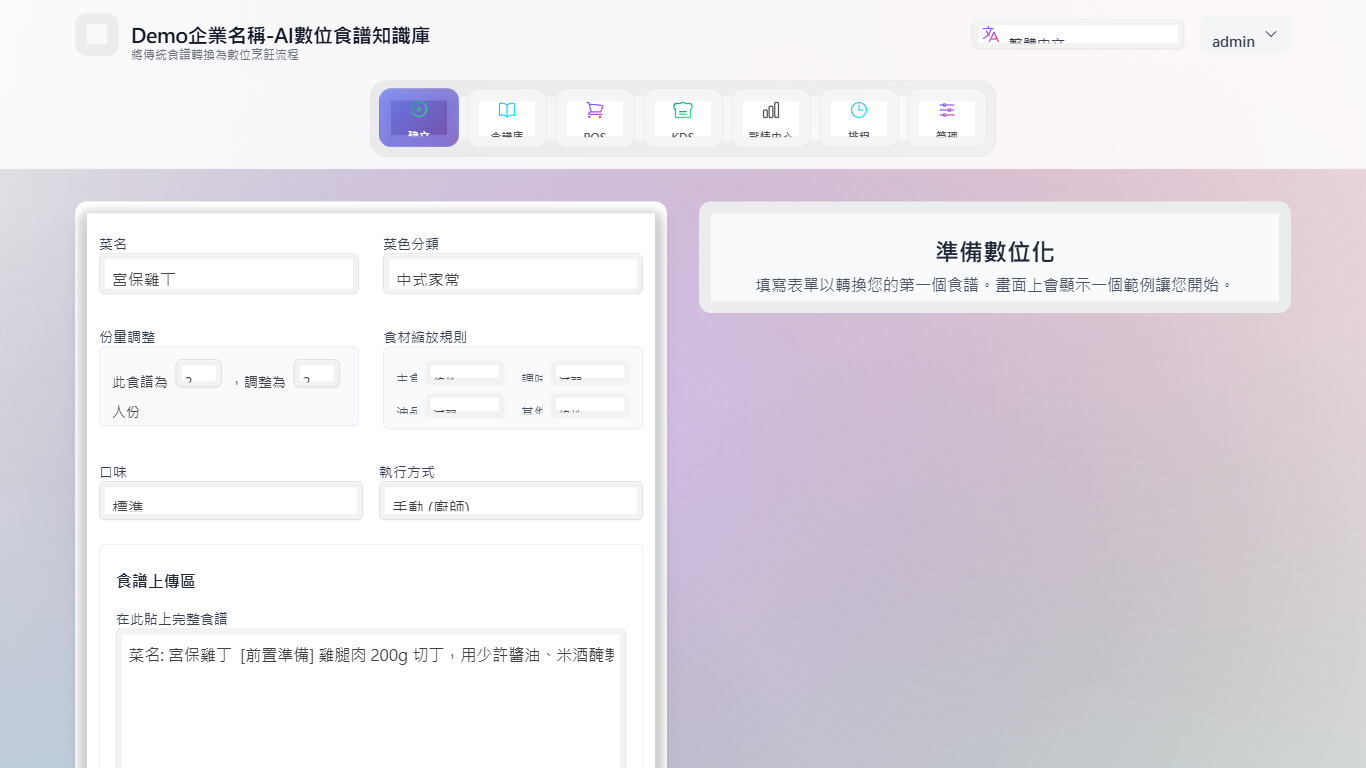Select the 建立 plus icon tab
Viewport: 1366px width, 768px height.
[x=418, y=117]
